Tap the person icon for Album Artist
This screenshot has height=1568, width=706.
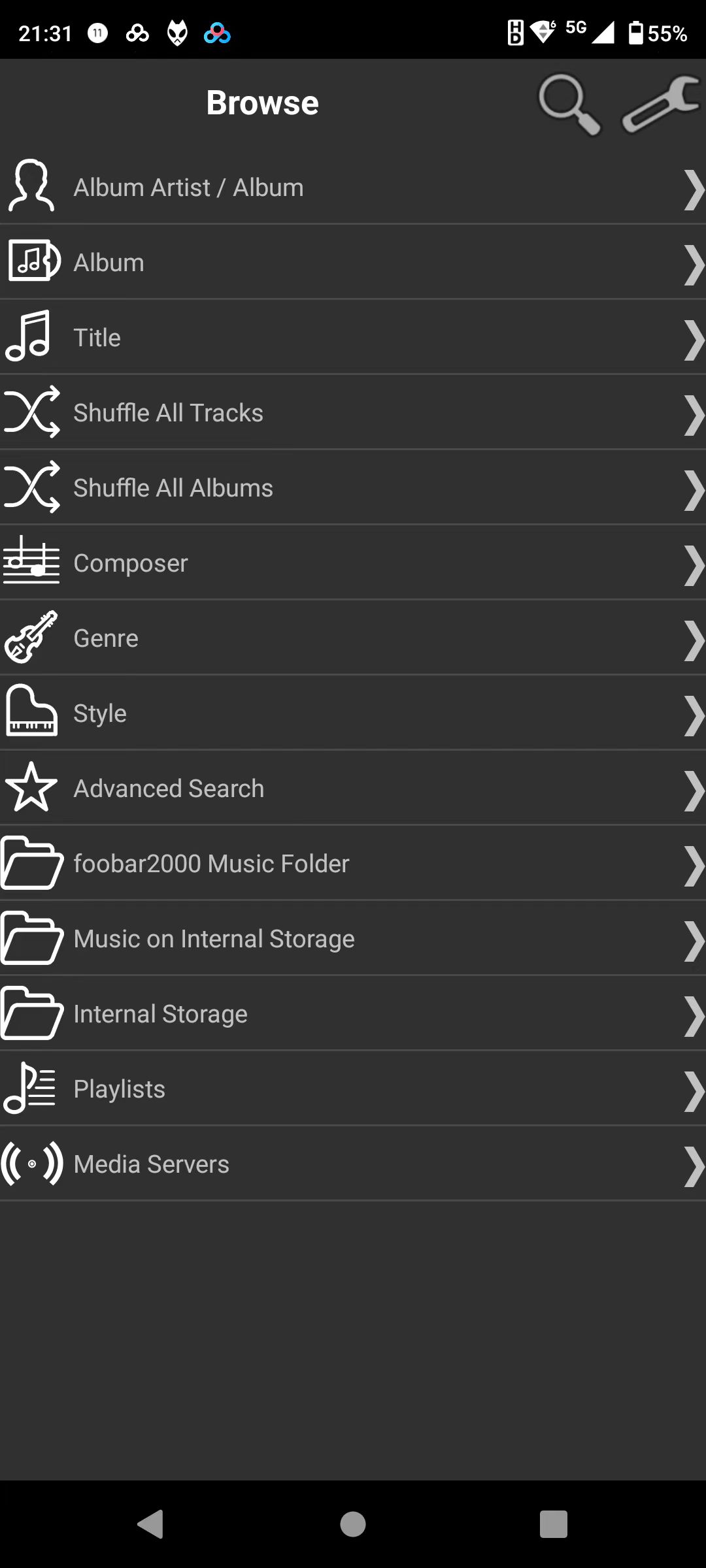[31, 186]
